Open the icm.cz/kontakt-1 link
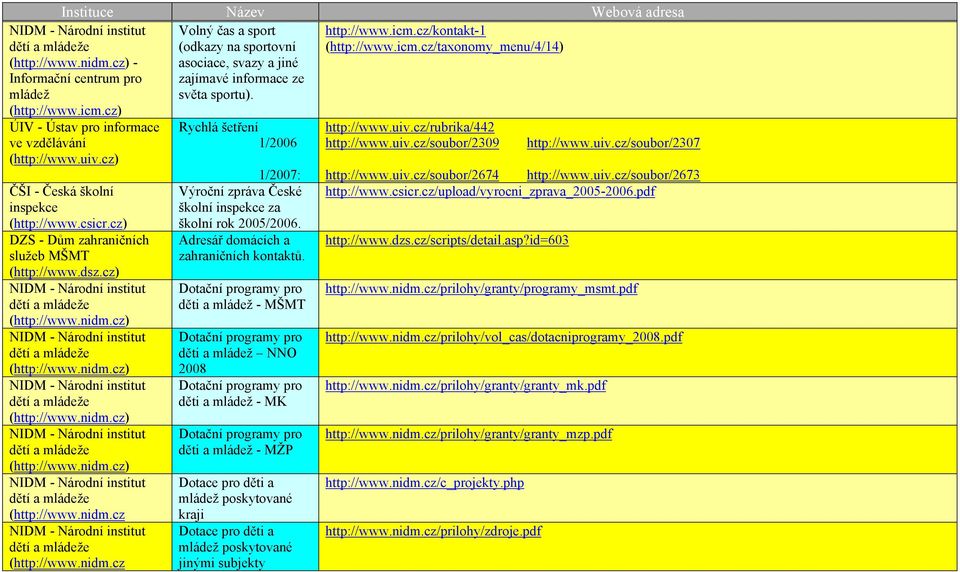Image resolution: width=960 pixels, height=572 pixels. 405,31
